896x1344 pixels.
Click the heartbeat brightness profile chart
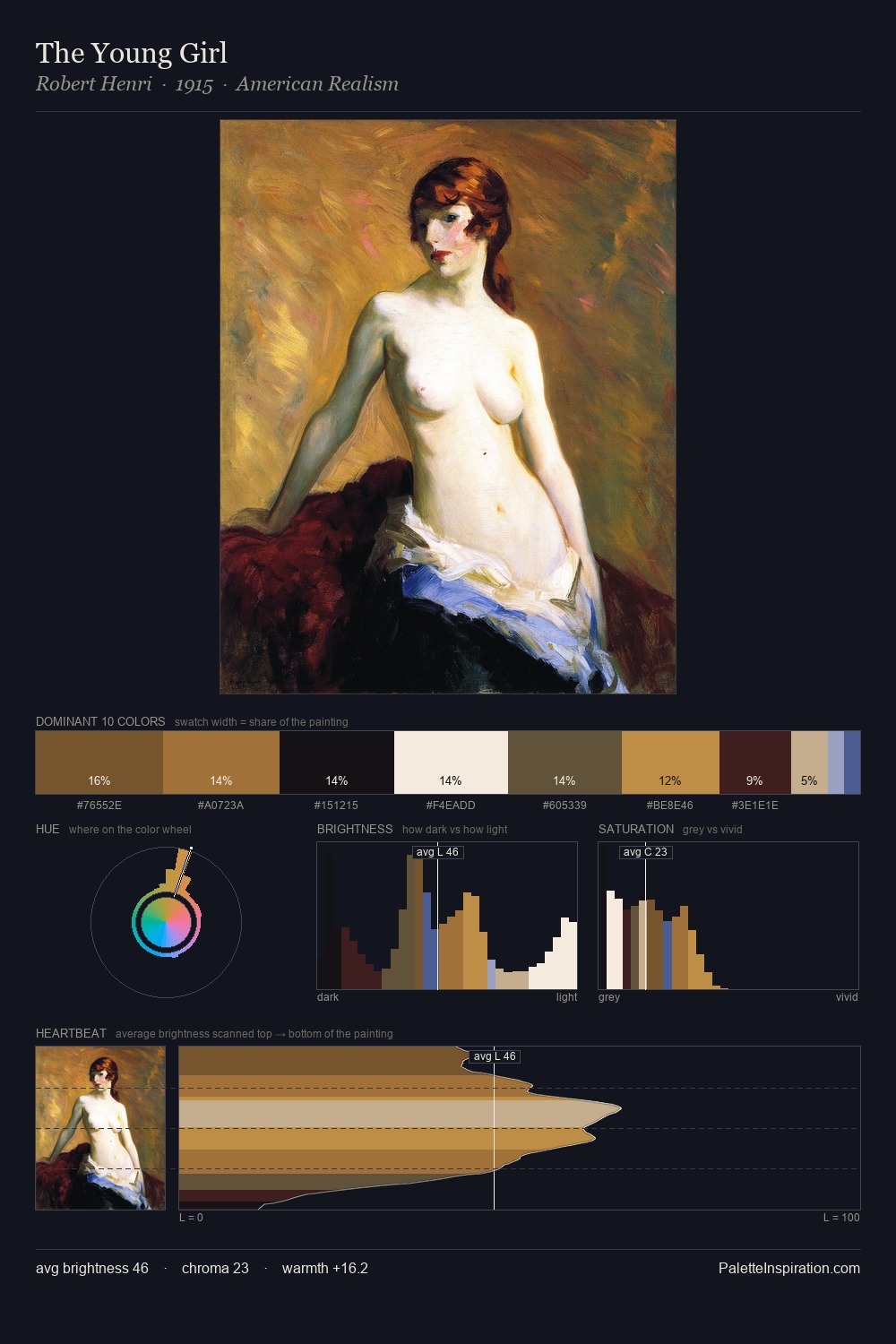point(520,1128)
